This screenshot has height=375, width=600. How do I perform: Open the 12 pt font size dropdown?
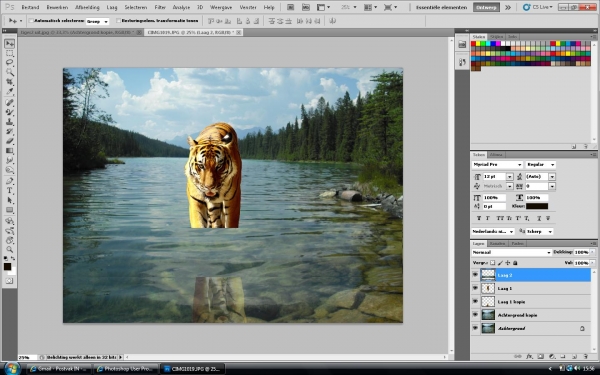point(509,177)
